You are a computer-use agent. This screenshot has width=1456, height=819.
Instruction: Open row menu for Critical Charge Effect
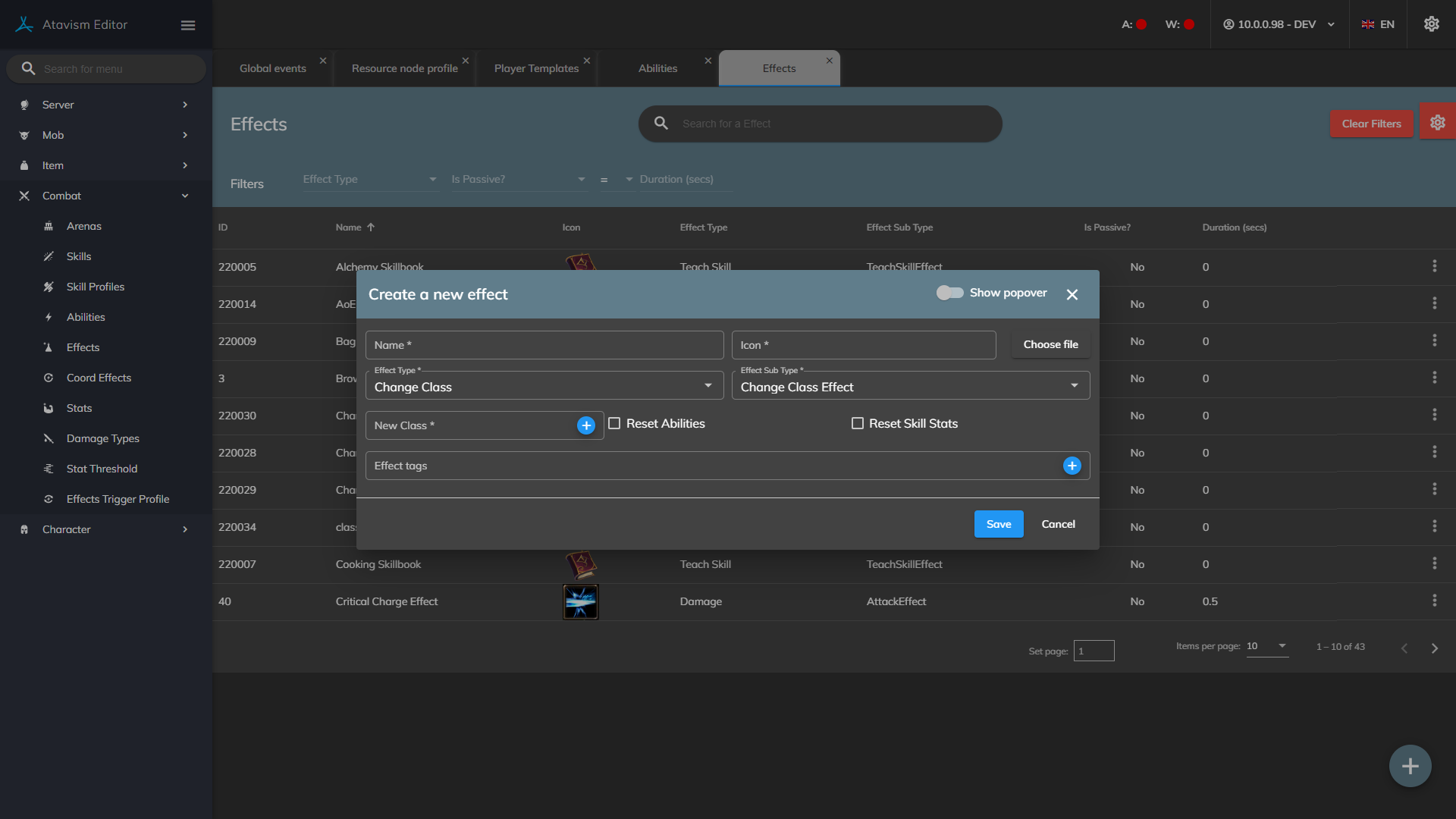[1434, 601]
